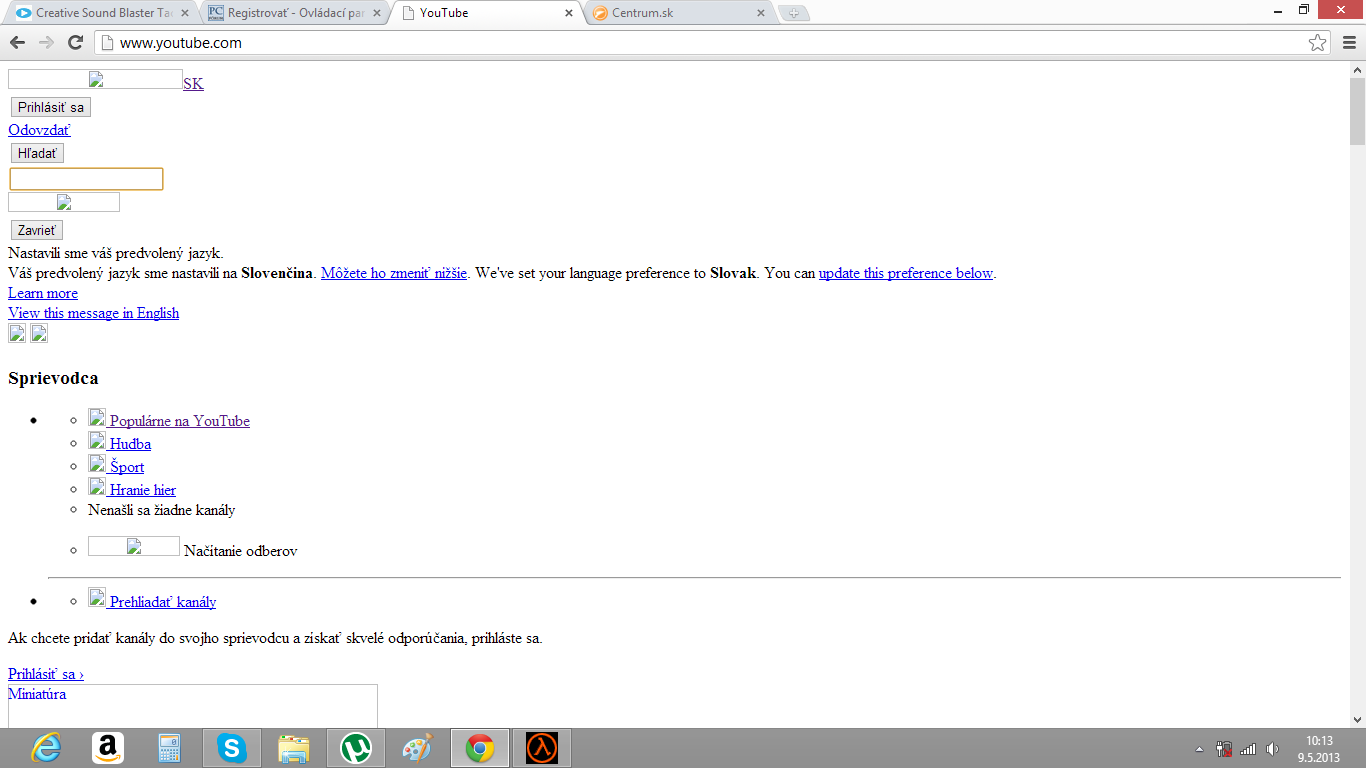
Task: Open Half-Life from the taskbar
Action: click(x=542, y=748)
